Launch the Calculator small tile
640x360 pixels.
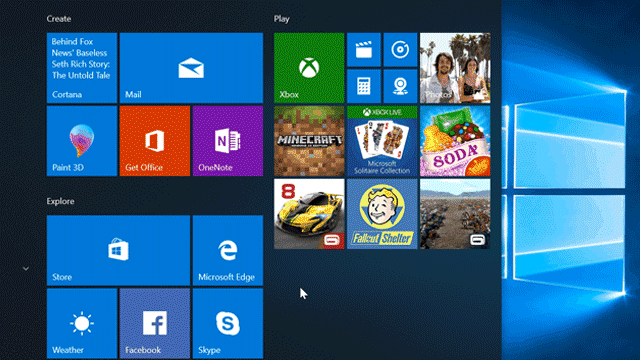point(364,86)
